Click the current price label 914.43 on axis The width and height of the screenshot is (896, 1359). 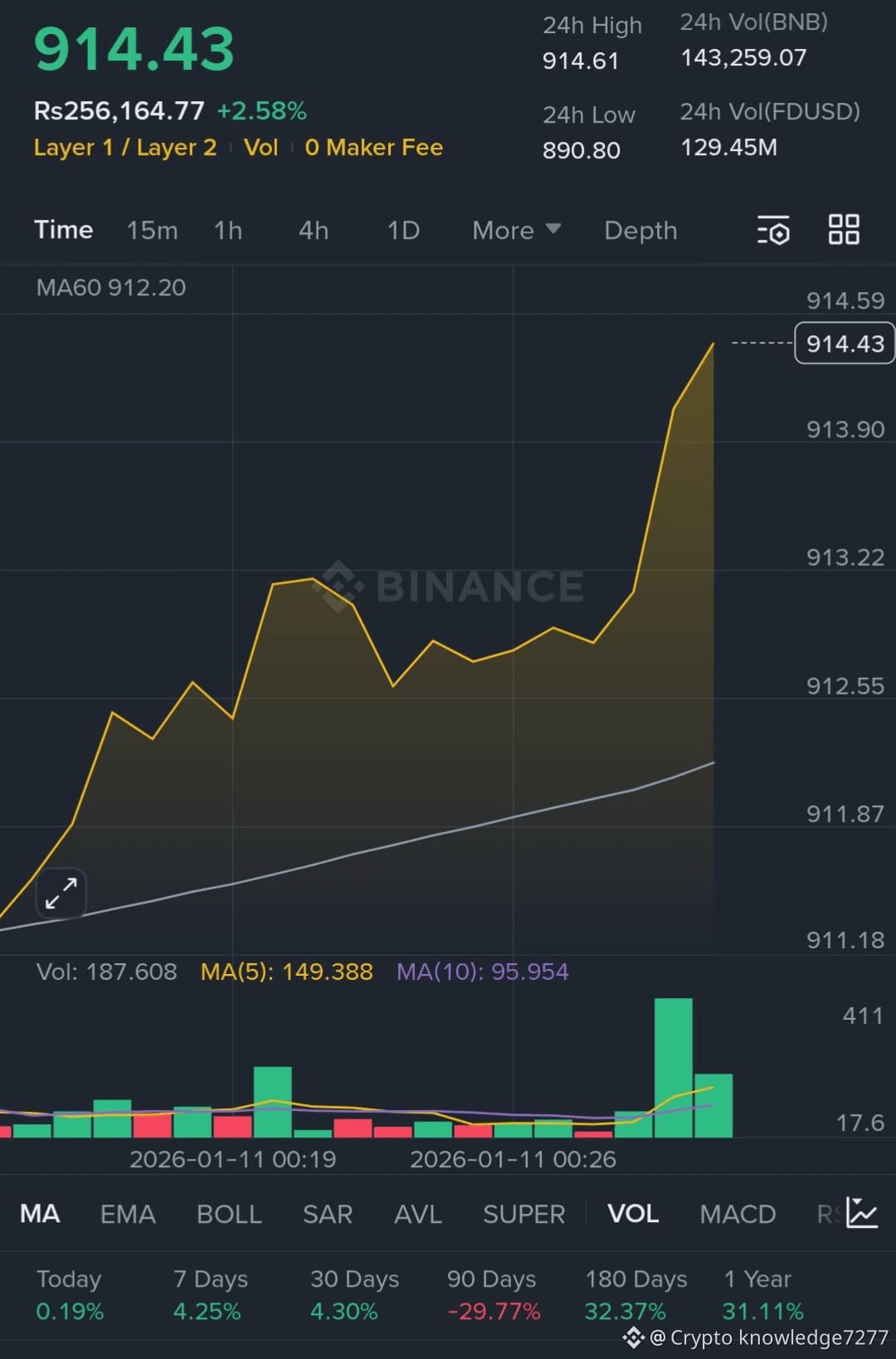point(845,343)
